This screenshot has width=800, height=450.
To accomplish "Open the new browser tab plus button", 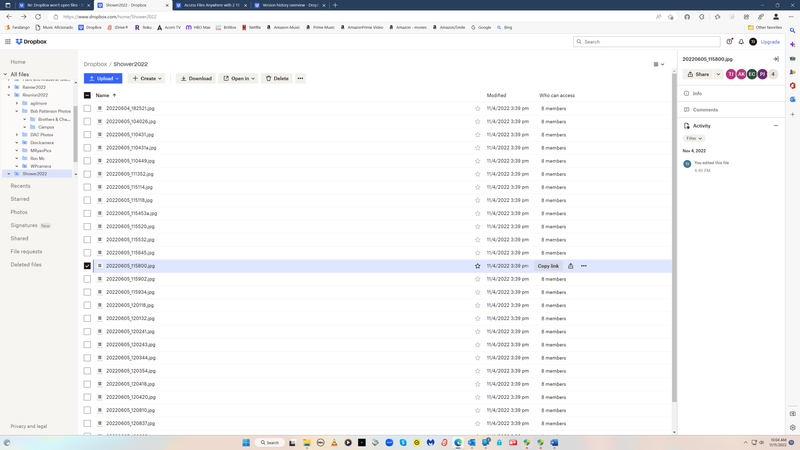I will pyautogui.click(x=335, y=5).
